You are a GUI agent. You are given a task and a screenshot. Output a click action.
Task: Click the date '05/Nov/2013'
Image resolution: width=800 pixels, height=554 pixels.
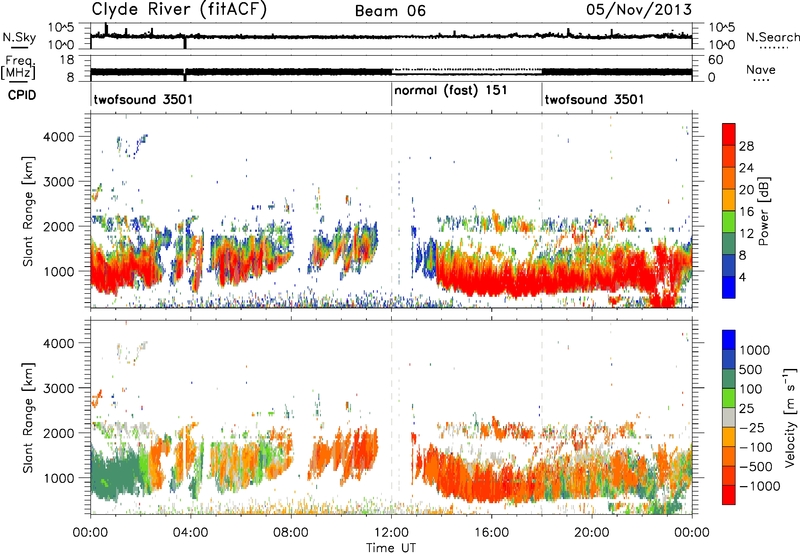pyautogui.click(x=639, y=9)
